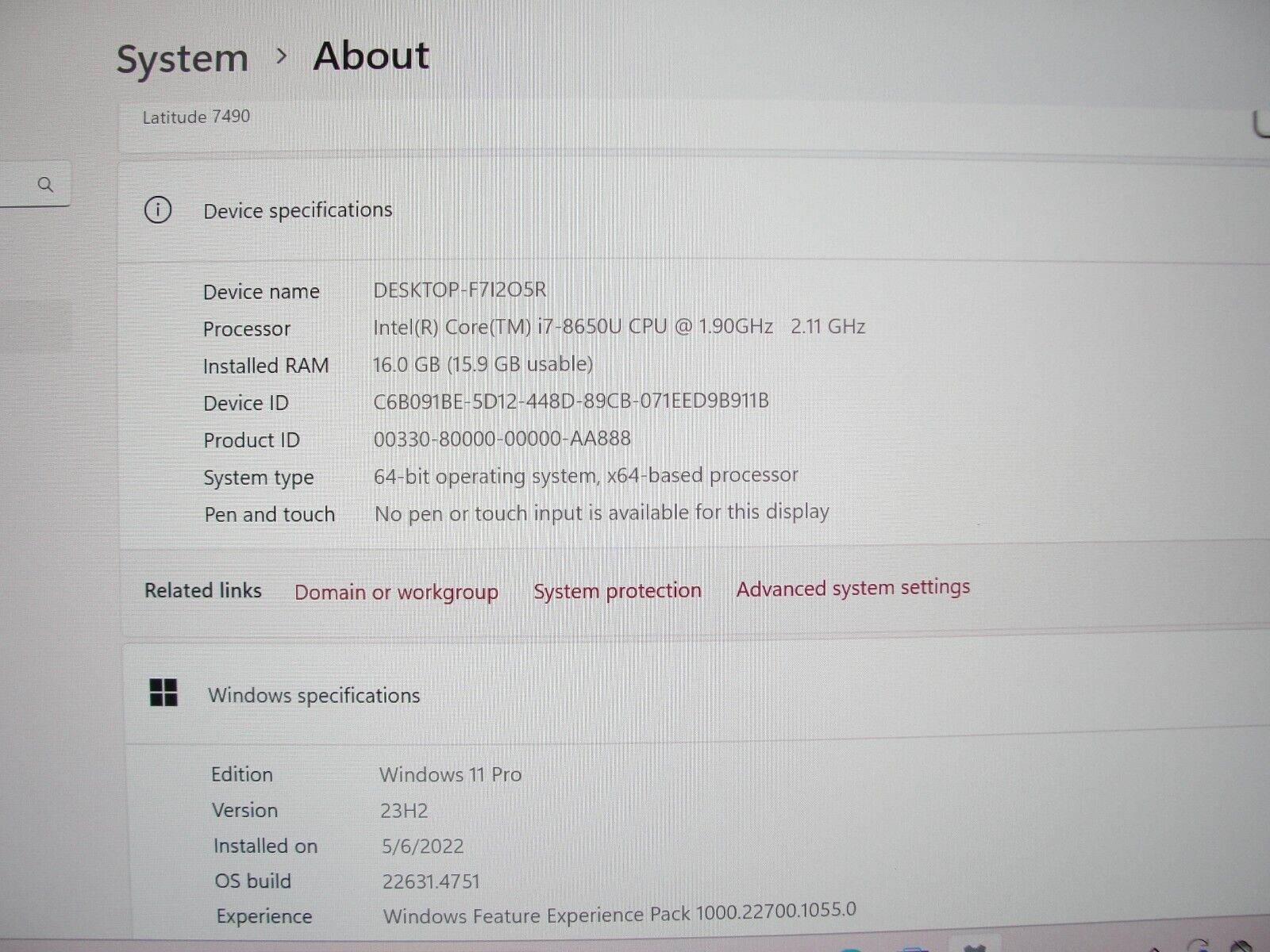The width and height of the screenshot is (1270, 952).
Task: Open System protection
Action: tap(618, 590)
